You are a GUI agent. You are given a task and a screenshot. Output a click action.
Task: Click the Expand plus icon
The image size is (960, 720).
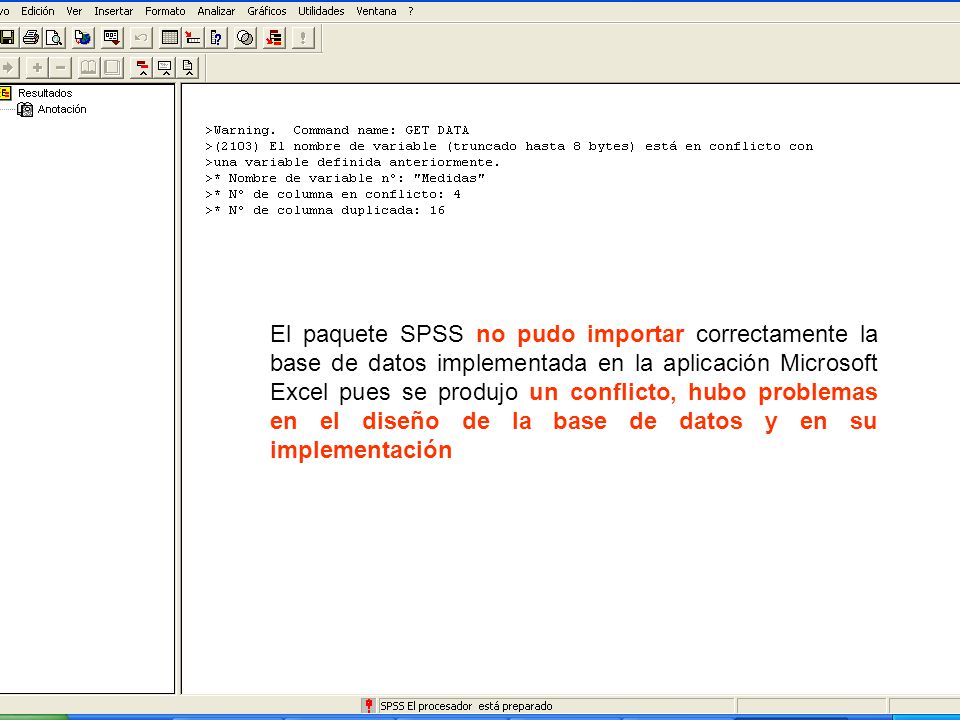tap(37, 67)
